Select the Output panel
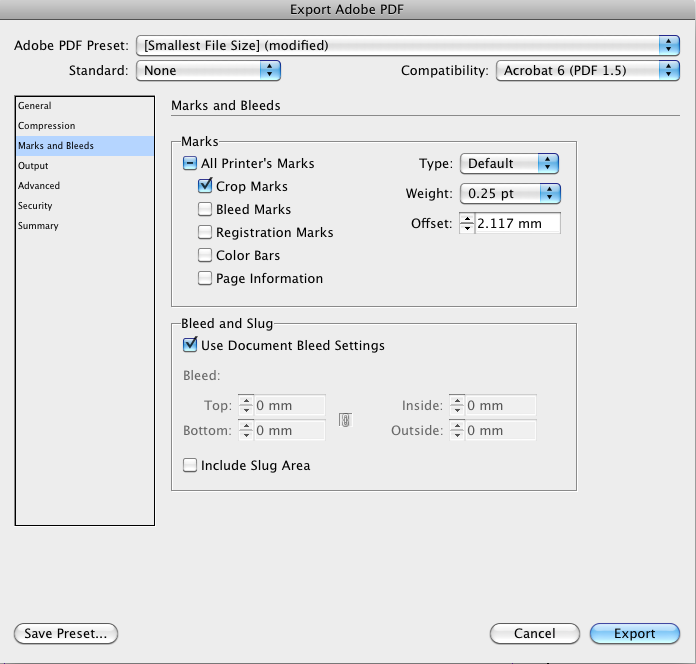The width and height of the screenshot is (696, 664). [85, 166]
